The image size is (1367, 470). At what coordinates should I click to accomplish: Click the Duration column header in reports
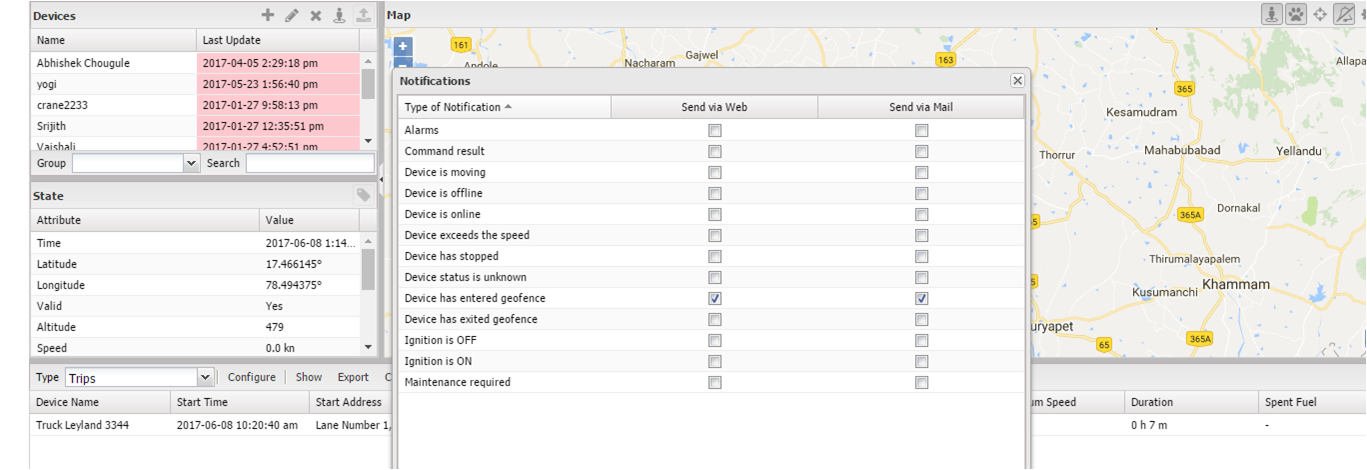(1191, 402)
